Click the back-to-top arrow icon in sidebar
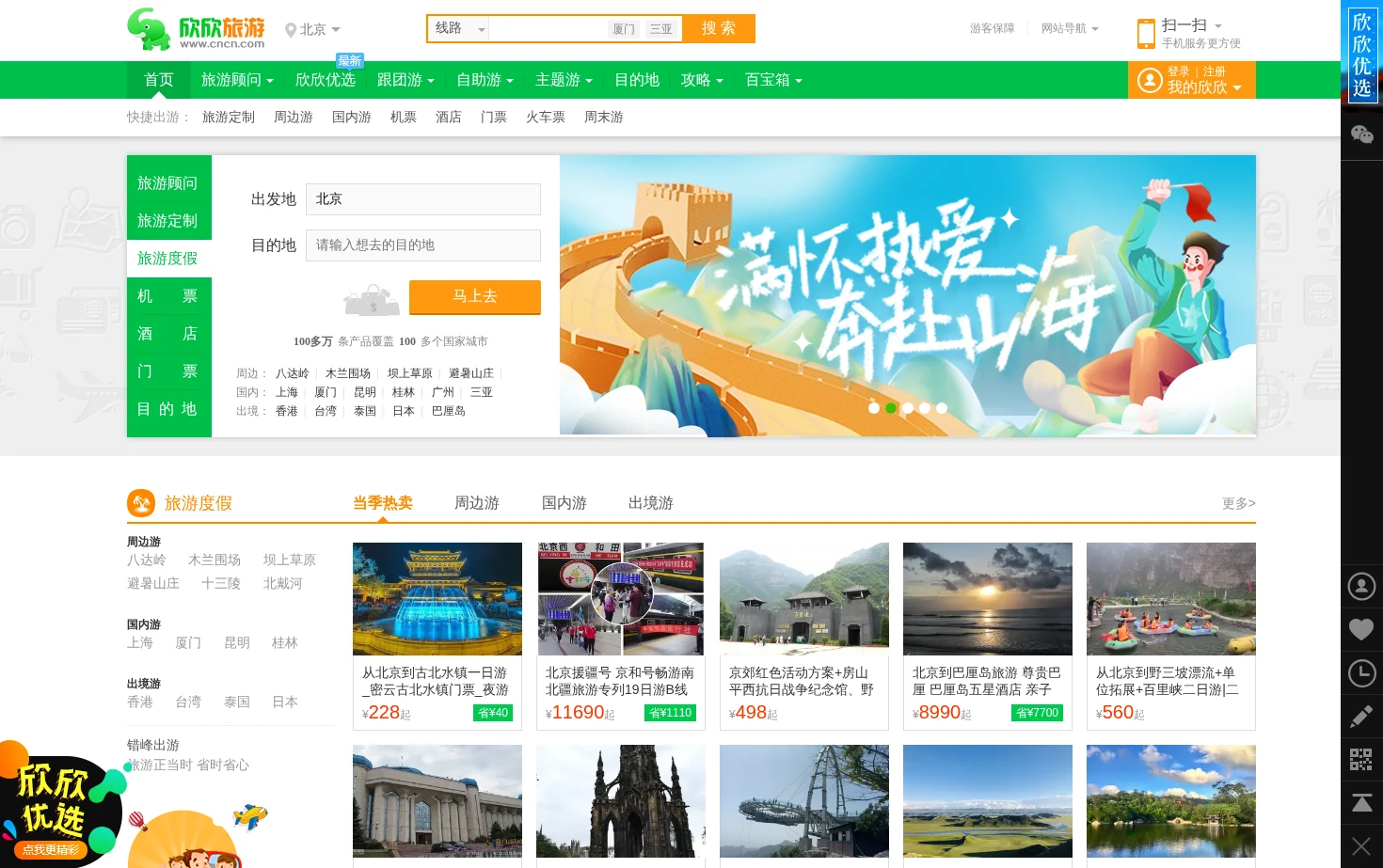The image size is (1383, 868). pyautogui.click(x=1361, y=802)
